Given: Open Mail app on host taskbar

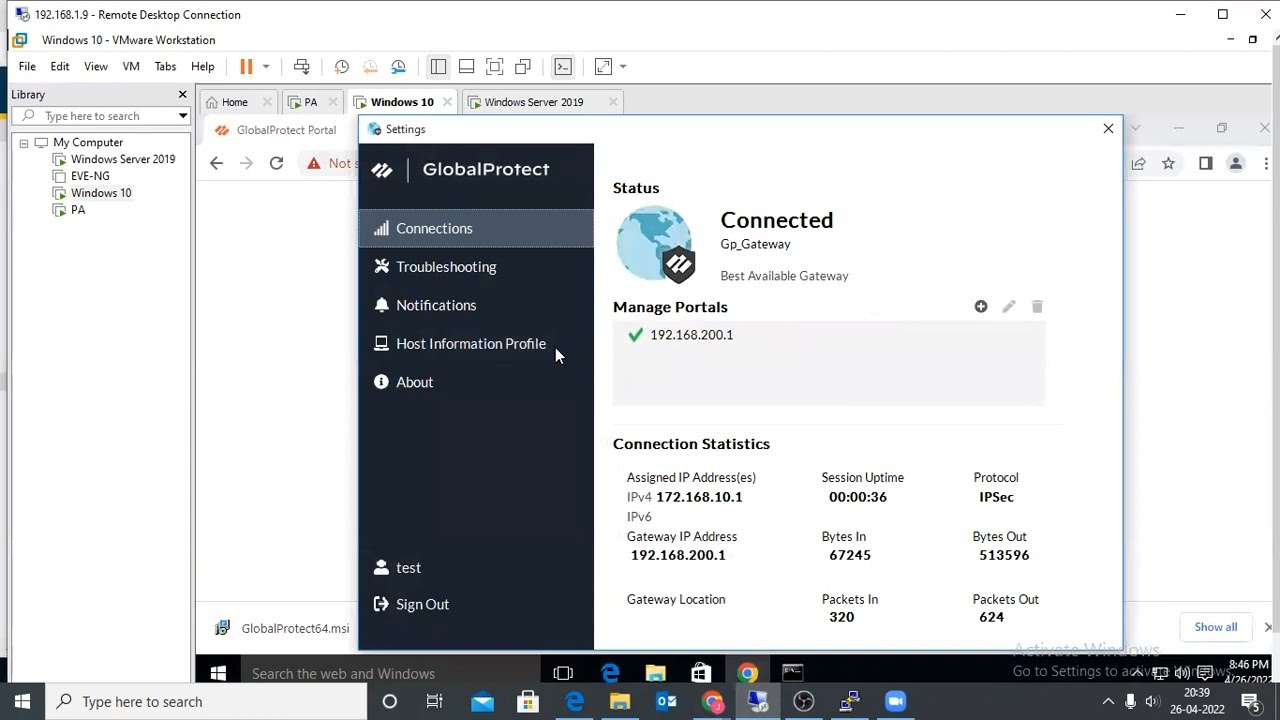Looking at the screenshot, I should pyautogui.click(x=483, y=702).
